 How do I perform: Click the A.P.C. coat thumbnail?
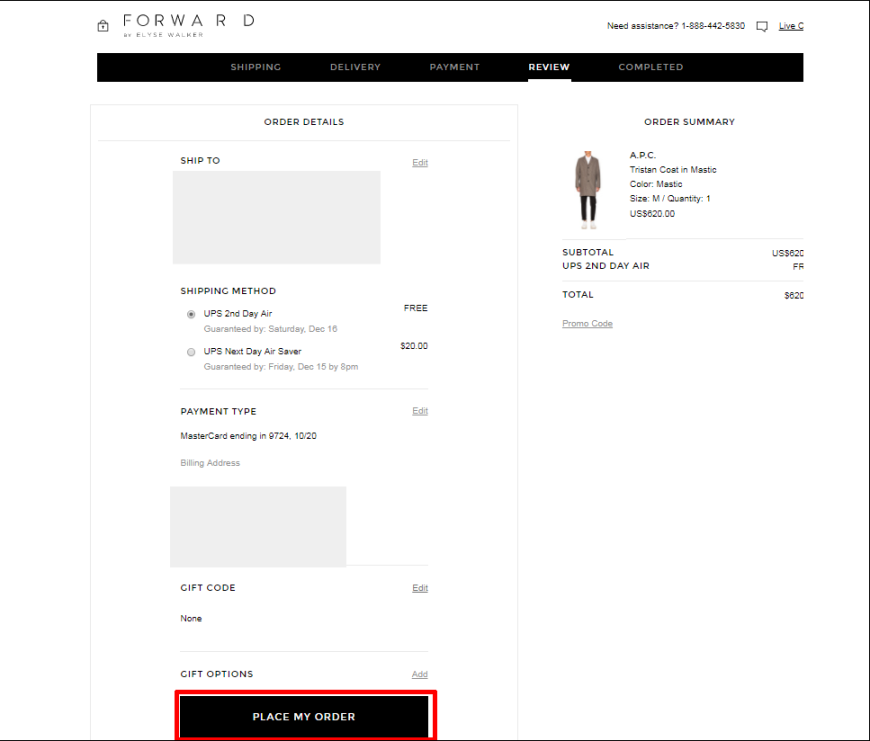[588, 190]
